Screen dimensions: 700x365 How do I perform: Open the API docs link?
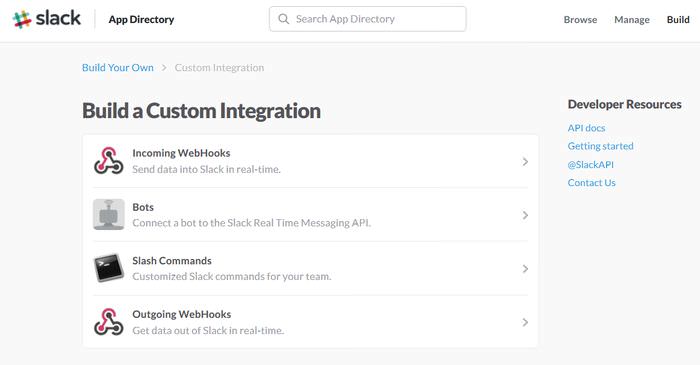586,128
